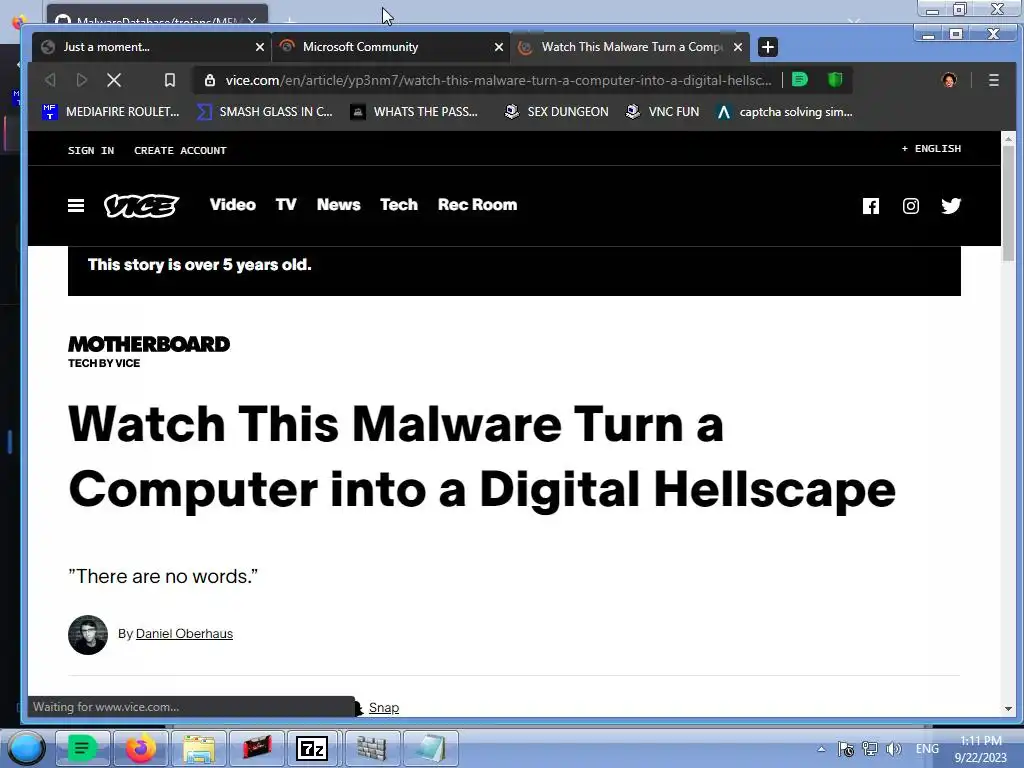
Task: Open the notepad taskbar icon
Action: point(430,748)
